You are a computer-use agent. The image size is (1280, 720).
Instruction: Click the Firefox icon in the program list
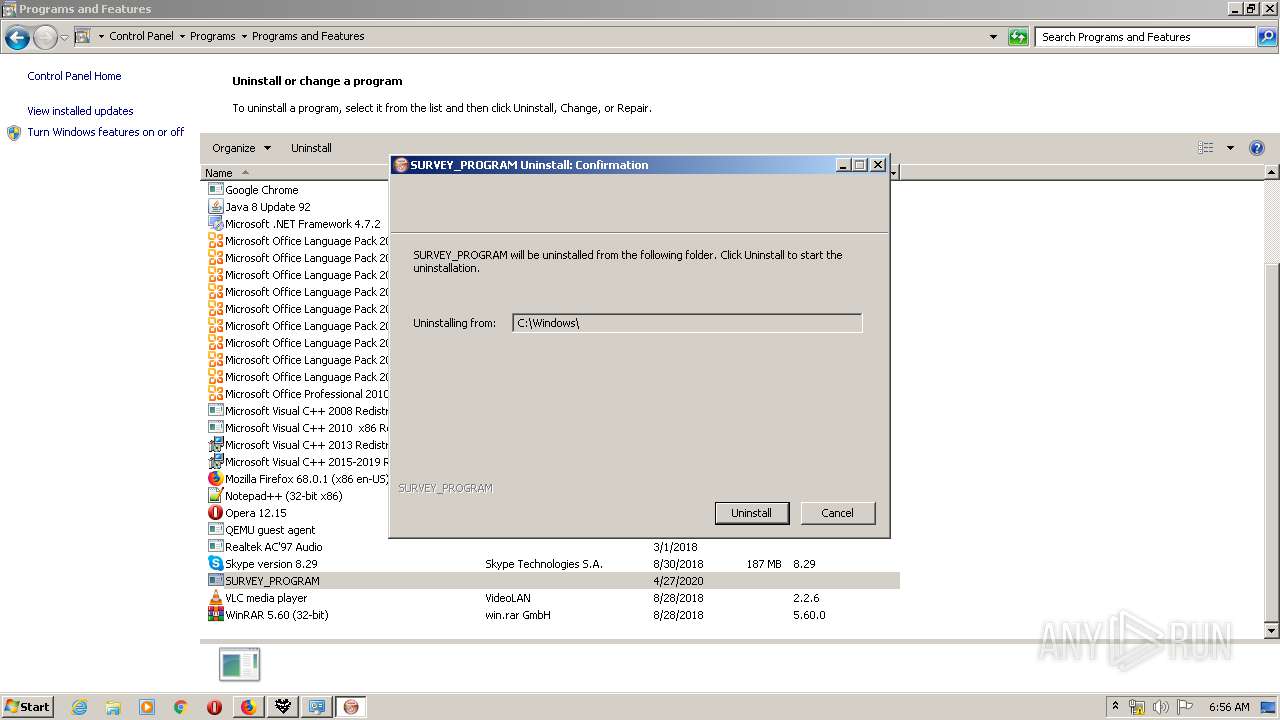215,479
